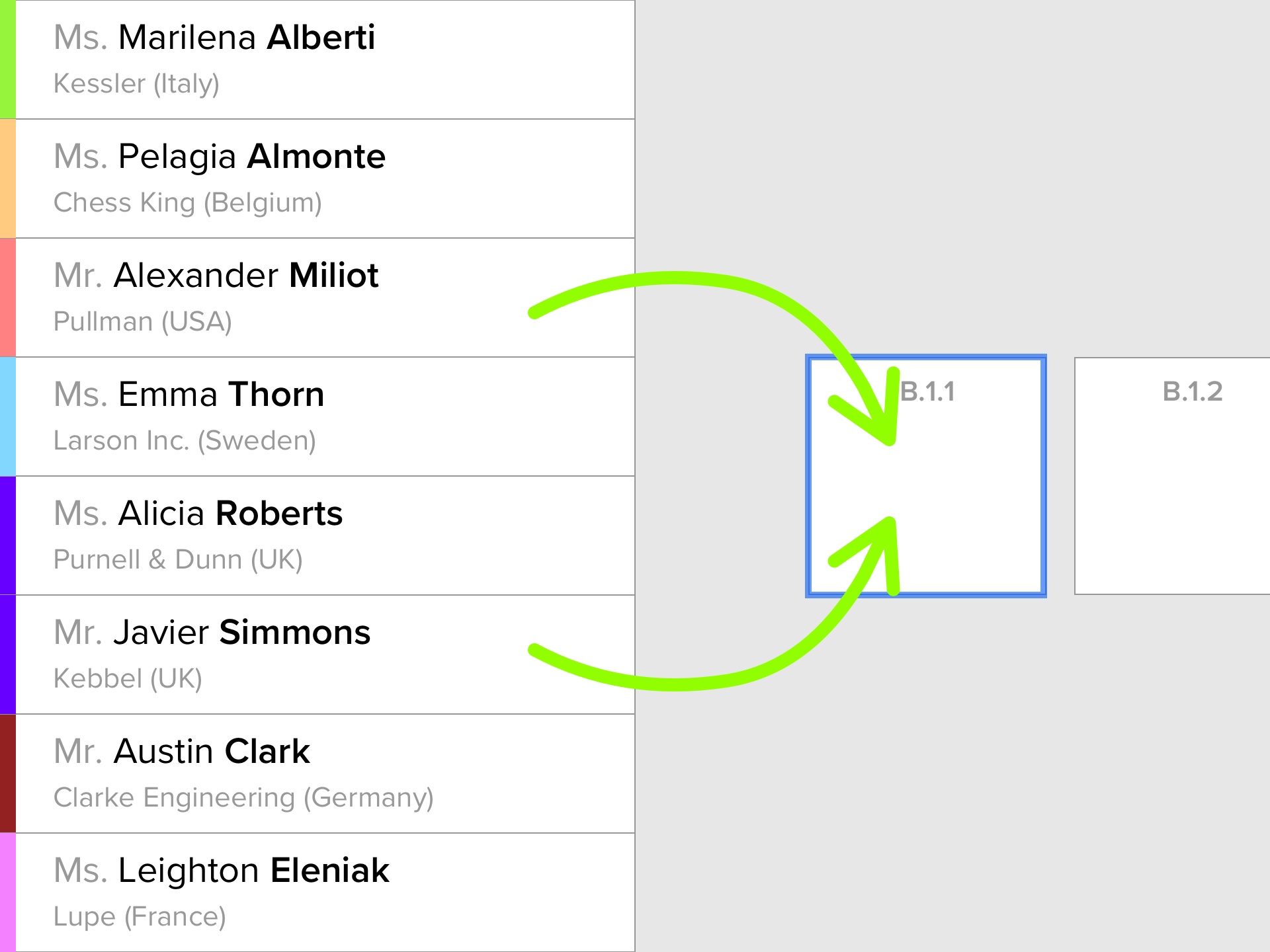The height and width of the screenshot is (952, 1270).
Task: Click the light blue stripe beside Emma Thorn
Action: point(7,416)
